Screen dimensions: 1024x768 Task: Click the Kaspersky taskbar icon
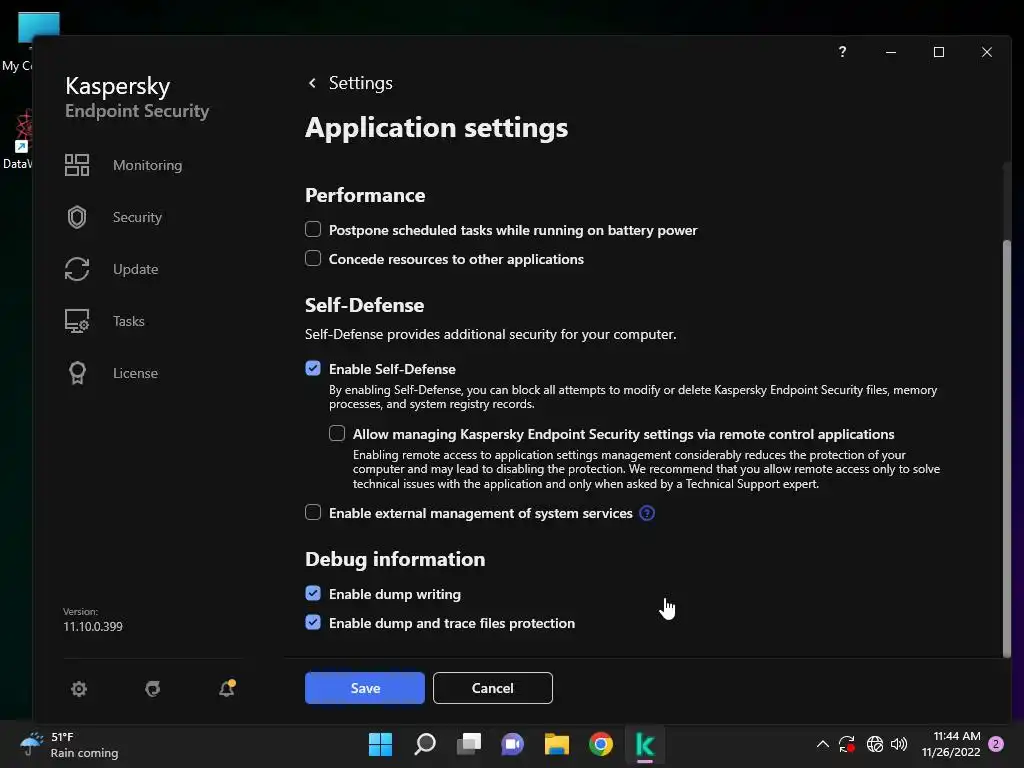645,744
